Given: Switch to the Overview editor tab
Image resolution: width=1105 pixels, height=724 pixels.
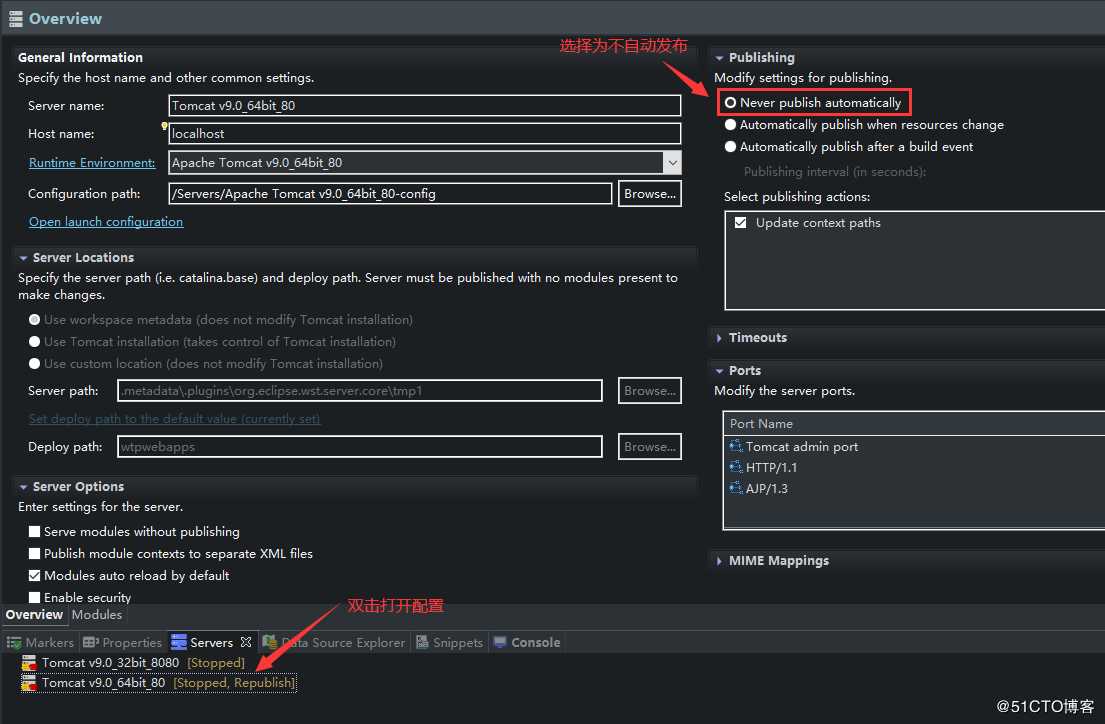Looking at the screenshot, I should pyautogui.click(x=34, y=615).
